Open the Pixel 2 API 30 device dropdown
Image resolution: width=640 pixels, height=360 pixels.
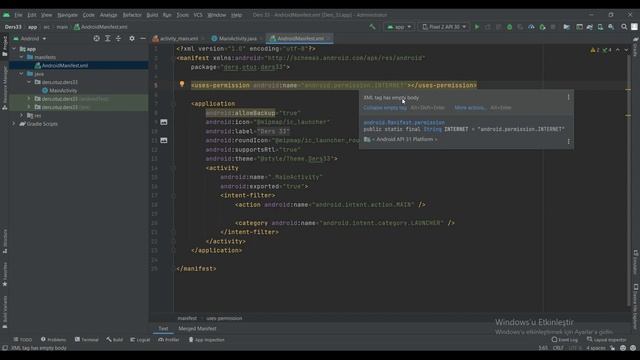(444, 27)
